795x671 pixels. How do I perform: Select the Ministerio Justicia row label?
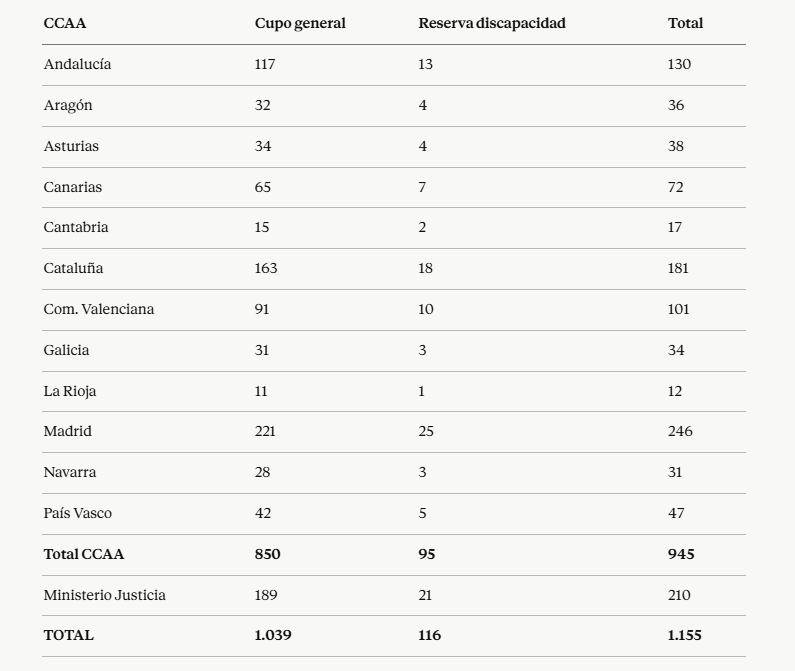coord(104,595)
